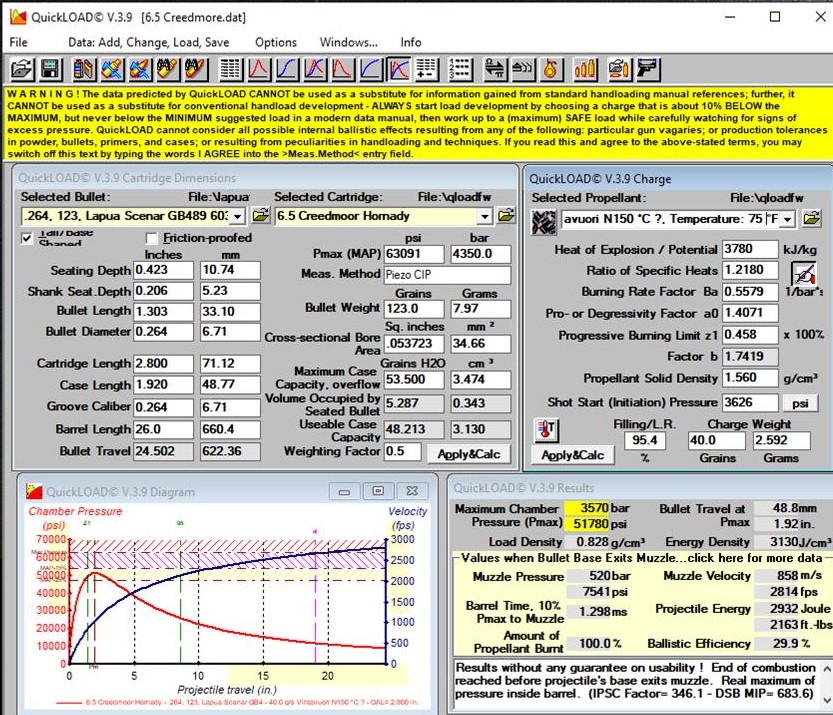The height and width of the screenshot is (715, 833).
Task: Open the File menu
Action: click(19, 42)
